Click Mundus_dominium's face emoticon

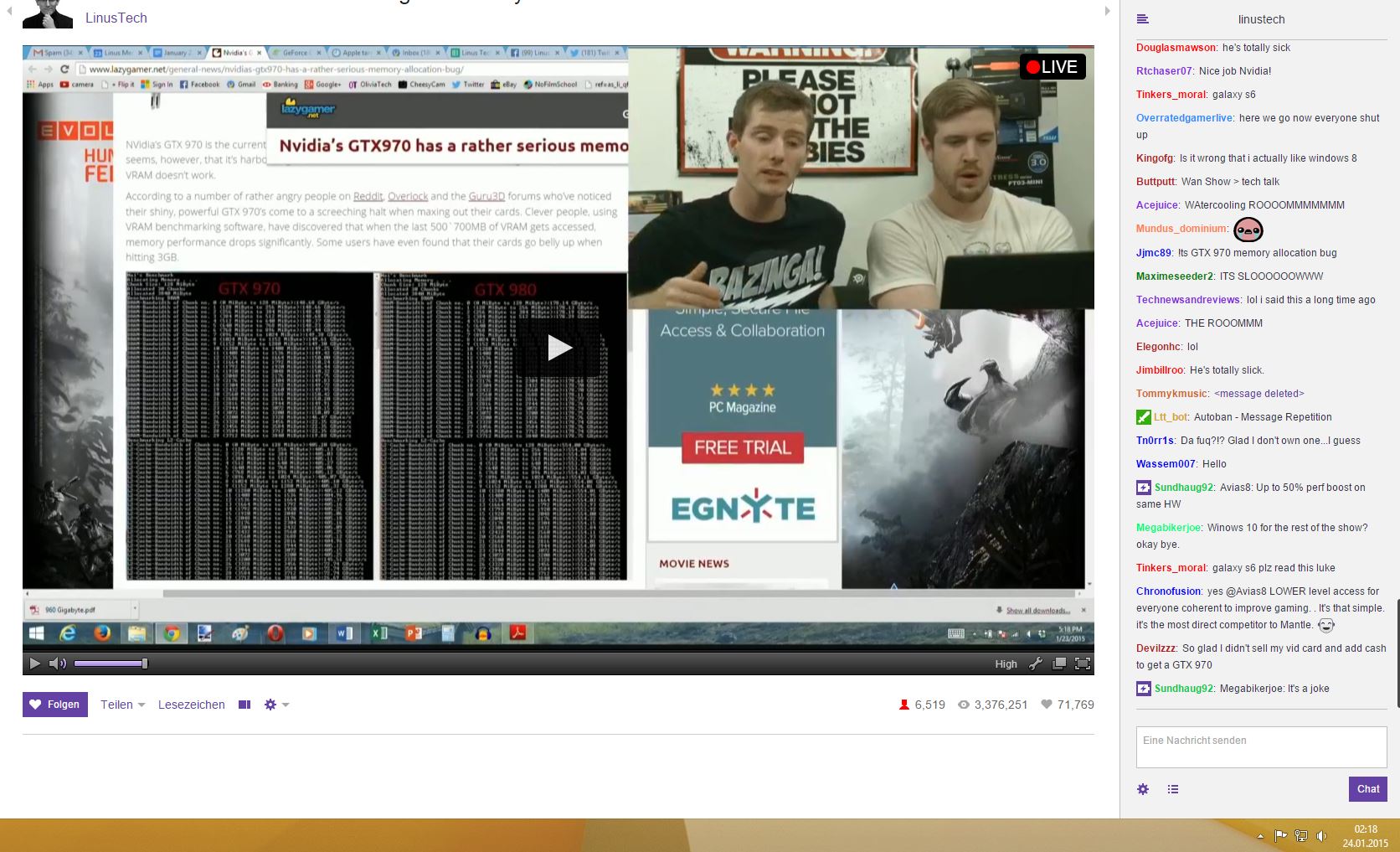[1248, 229]
